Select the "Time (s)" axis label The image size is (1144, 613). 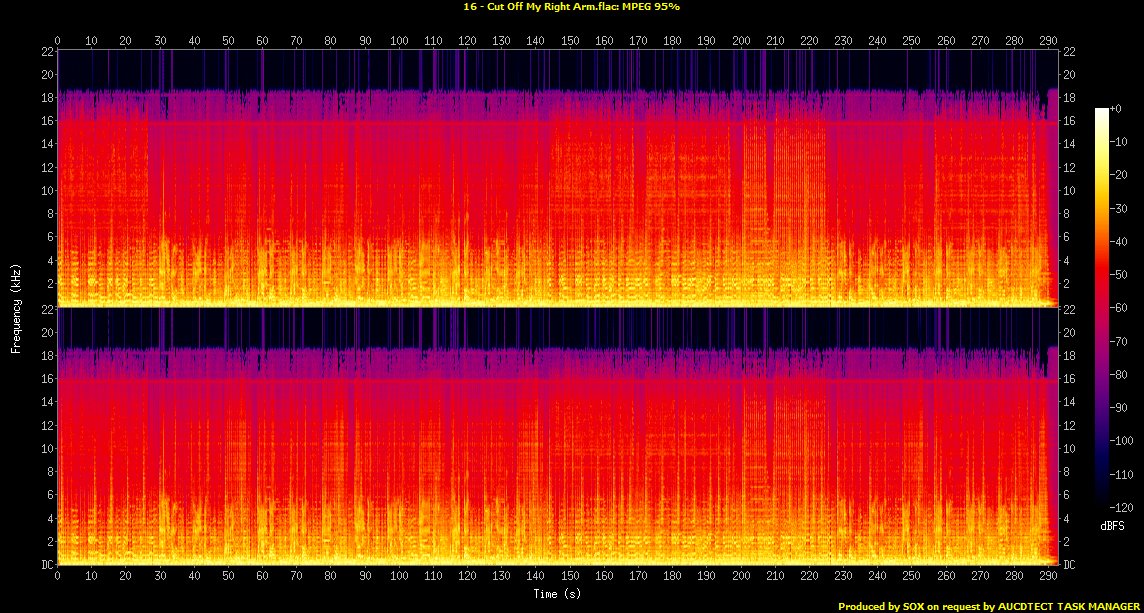(556, 594)
